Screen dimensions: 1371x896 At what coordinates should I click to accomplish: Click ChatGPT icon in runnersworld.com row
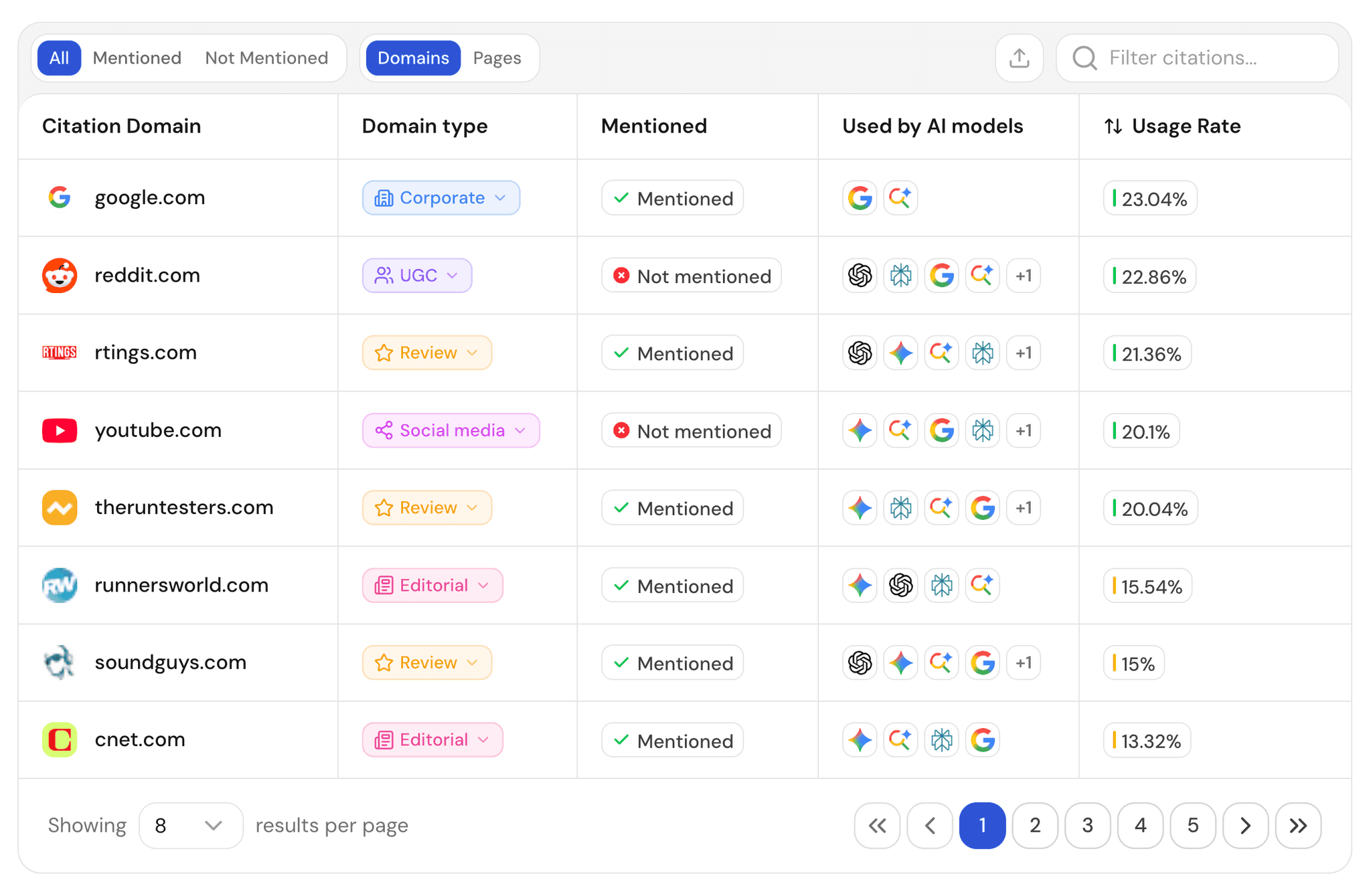point(900,586)
